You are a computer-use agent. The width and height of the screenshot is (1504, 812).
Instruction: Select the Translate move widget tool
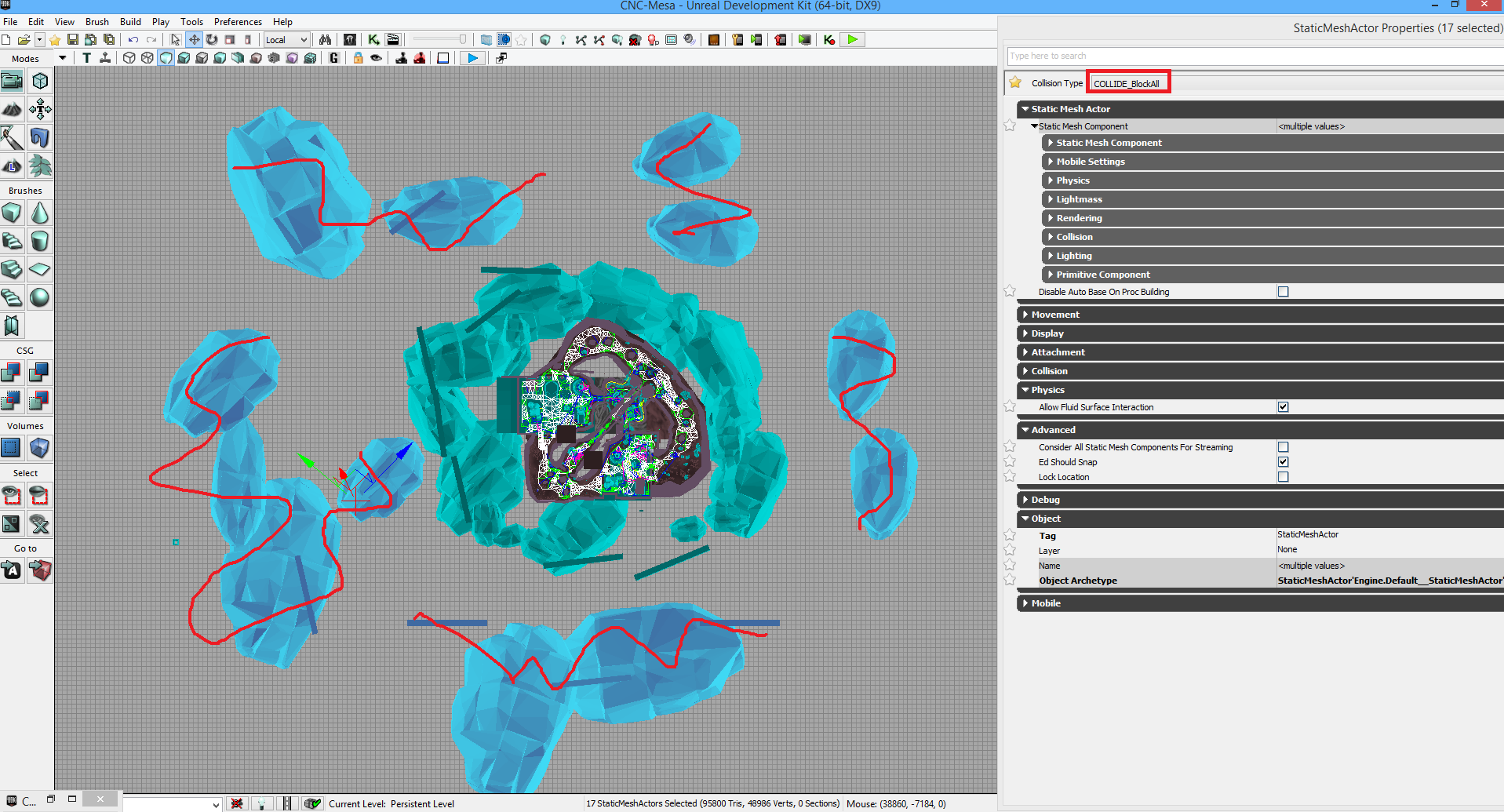tap(194, 40)
